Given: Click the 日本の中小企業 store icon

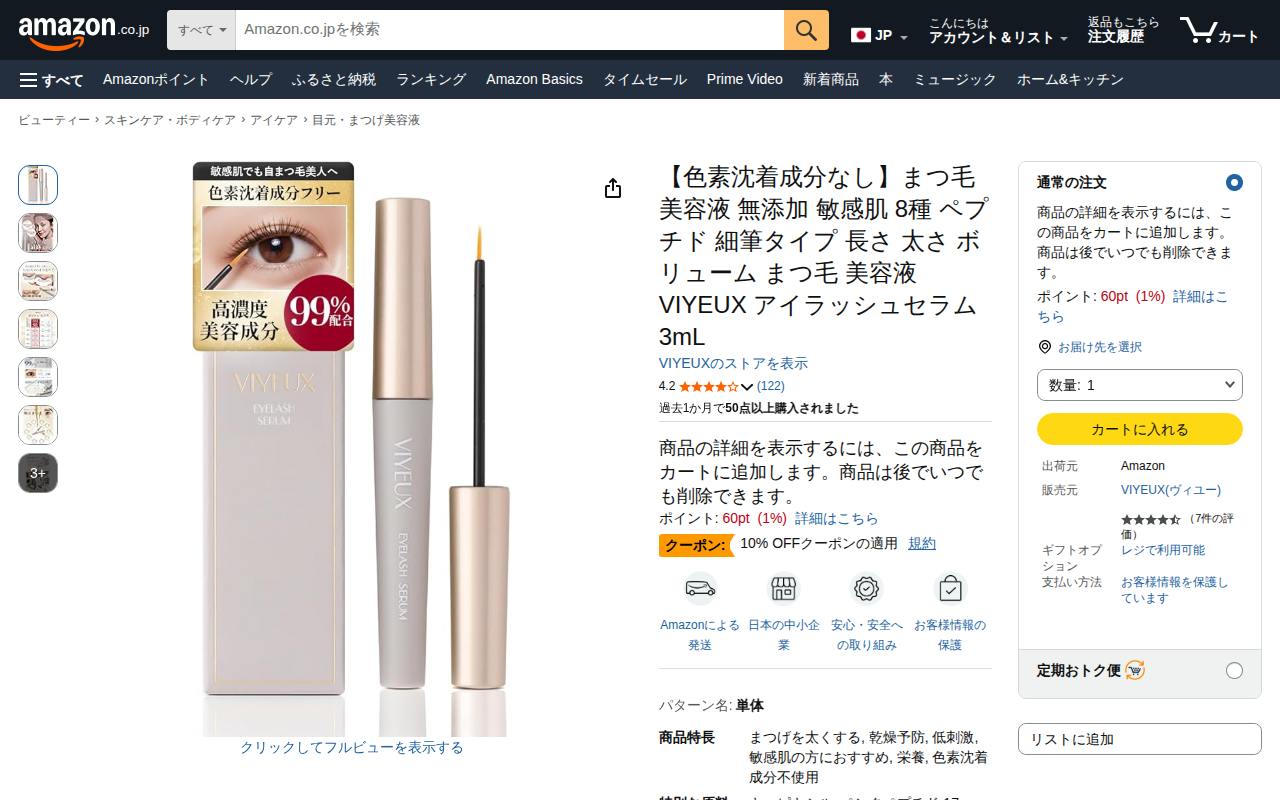Looking at the screenshot, I should coord(784,588).
